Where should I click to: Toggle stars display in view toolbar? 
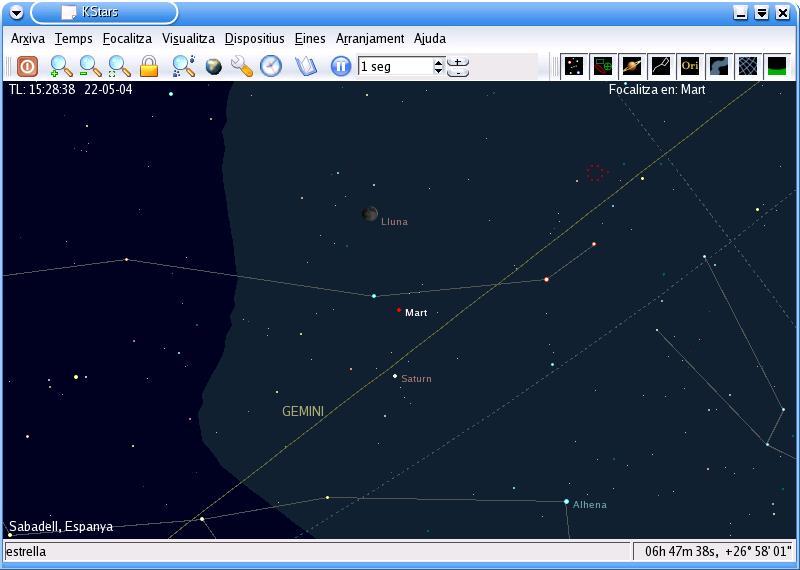coord(574,66)
